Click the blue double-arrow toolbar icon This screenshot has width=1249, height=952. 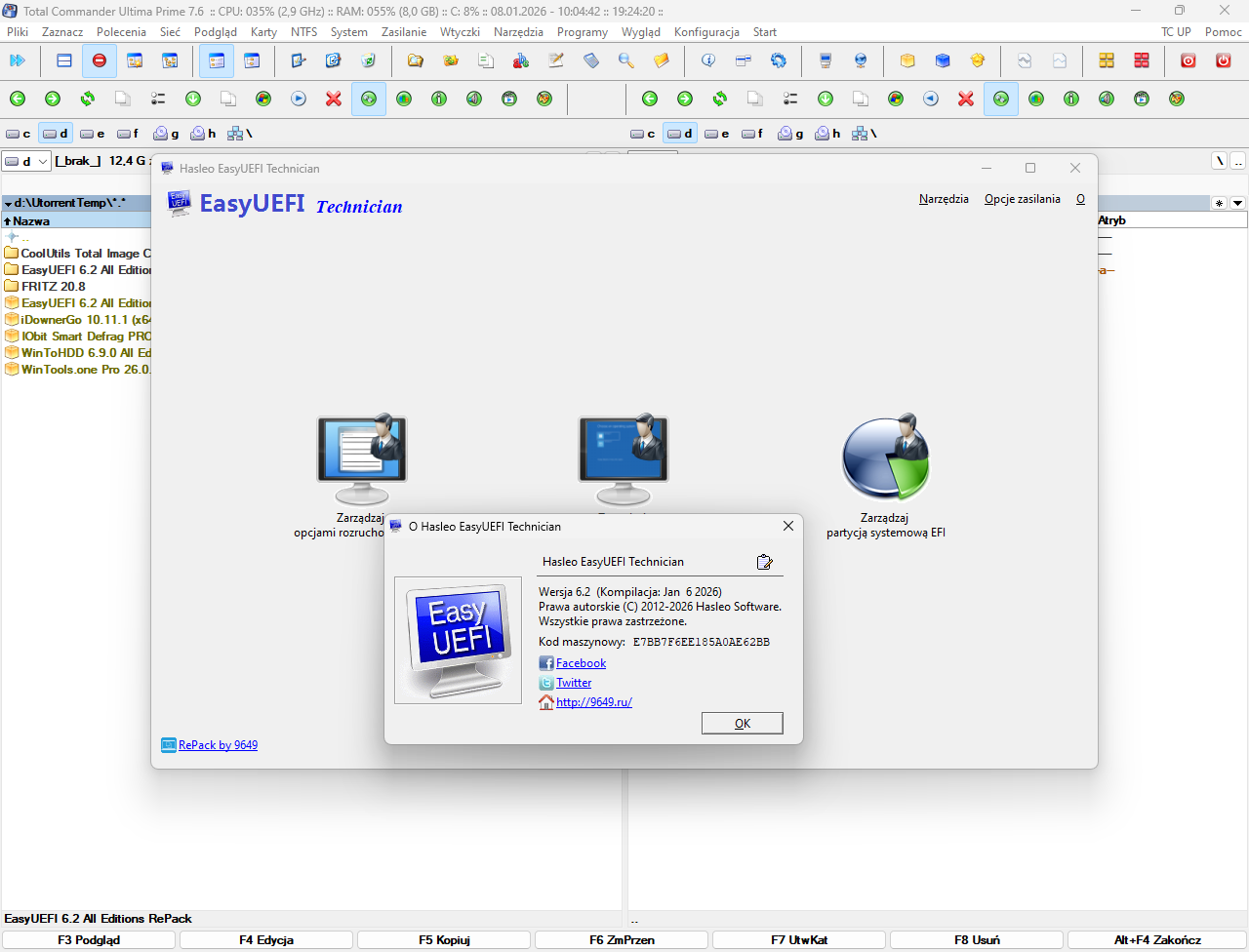pyautogui.click(x=18, y=60)
